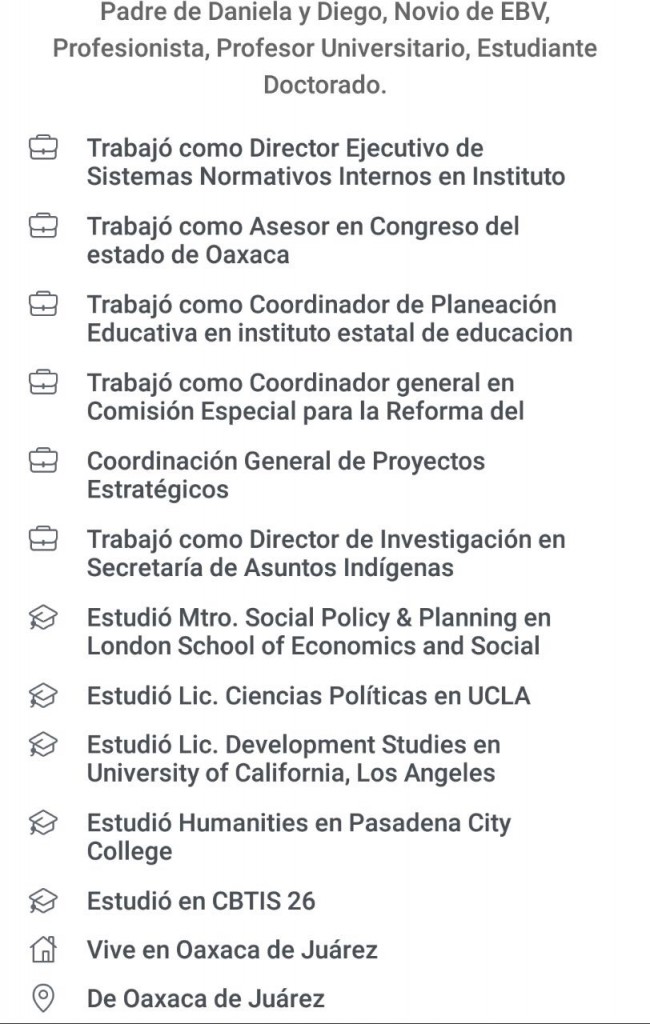Open Comisión Especial para la Reforma entry

pos(306,397)
